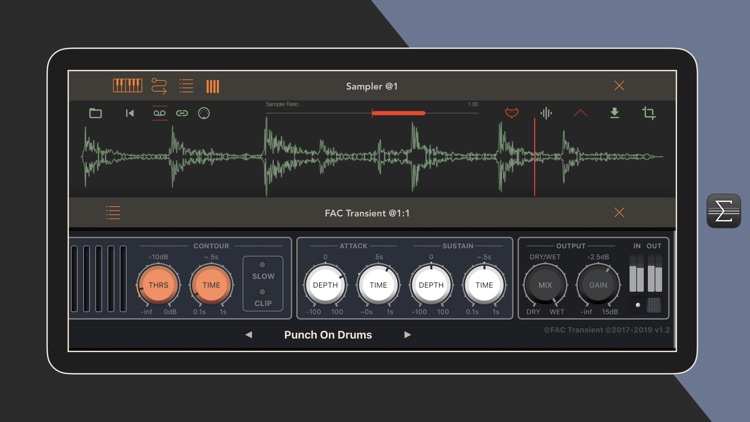Click the red upward chevron icon
Viewport: 750px width, 422px height.
580,113
